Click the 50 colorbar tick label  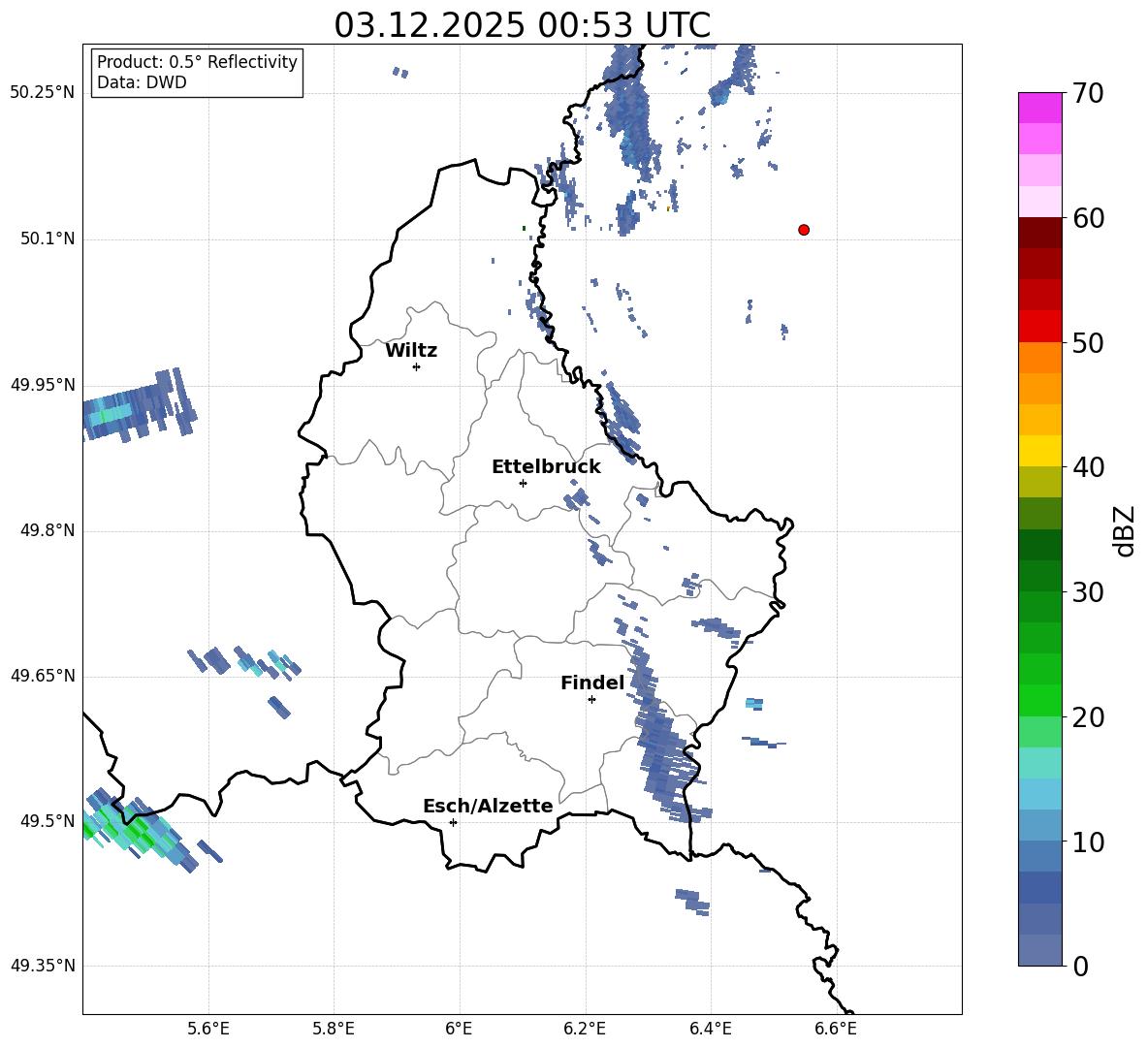[x=1088, y=343]
